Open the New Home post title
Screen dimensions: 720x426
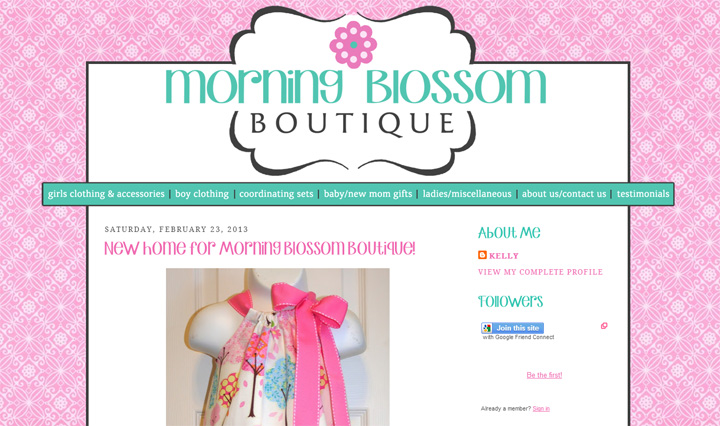[259, 248]
